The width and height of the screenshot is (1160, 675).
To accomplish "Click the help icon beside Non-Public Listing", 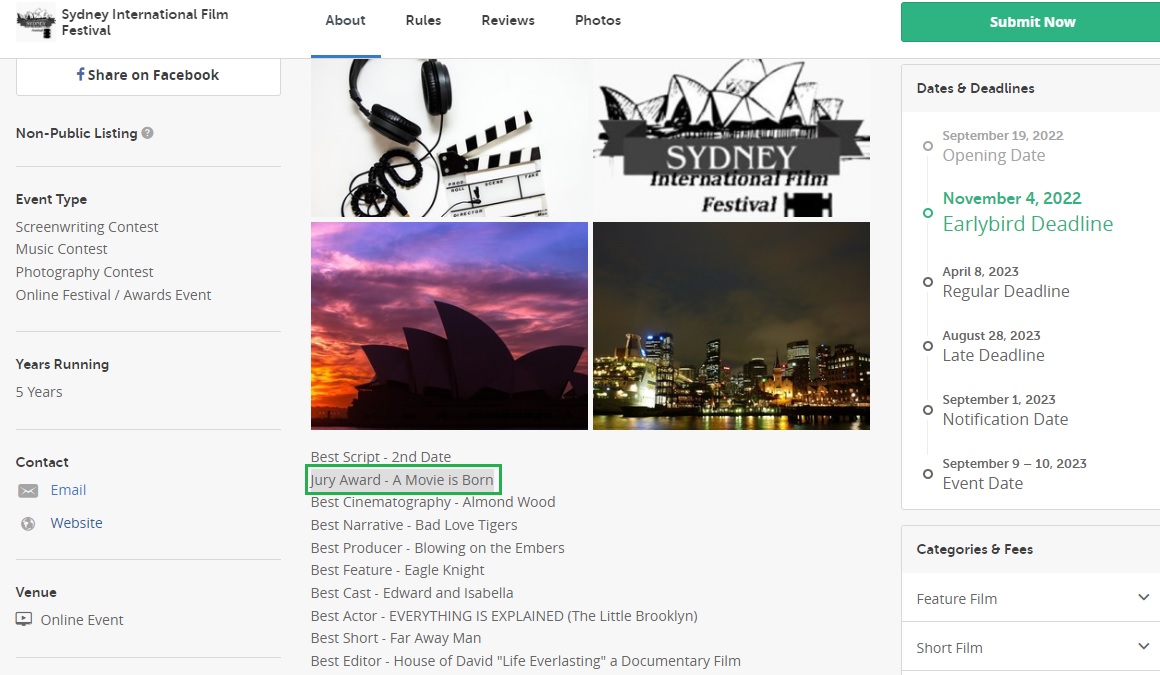I will pyautogui.click(x=147, y=133).
